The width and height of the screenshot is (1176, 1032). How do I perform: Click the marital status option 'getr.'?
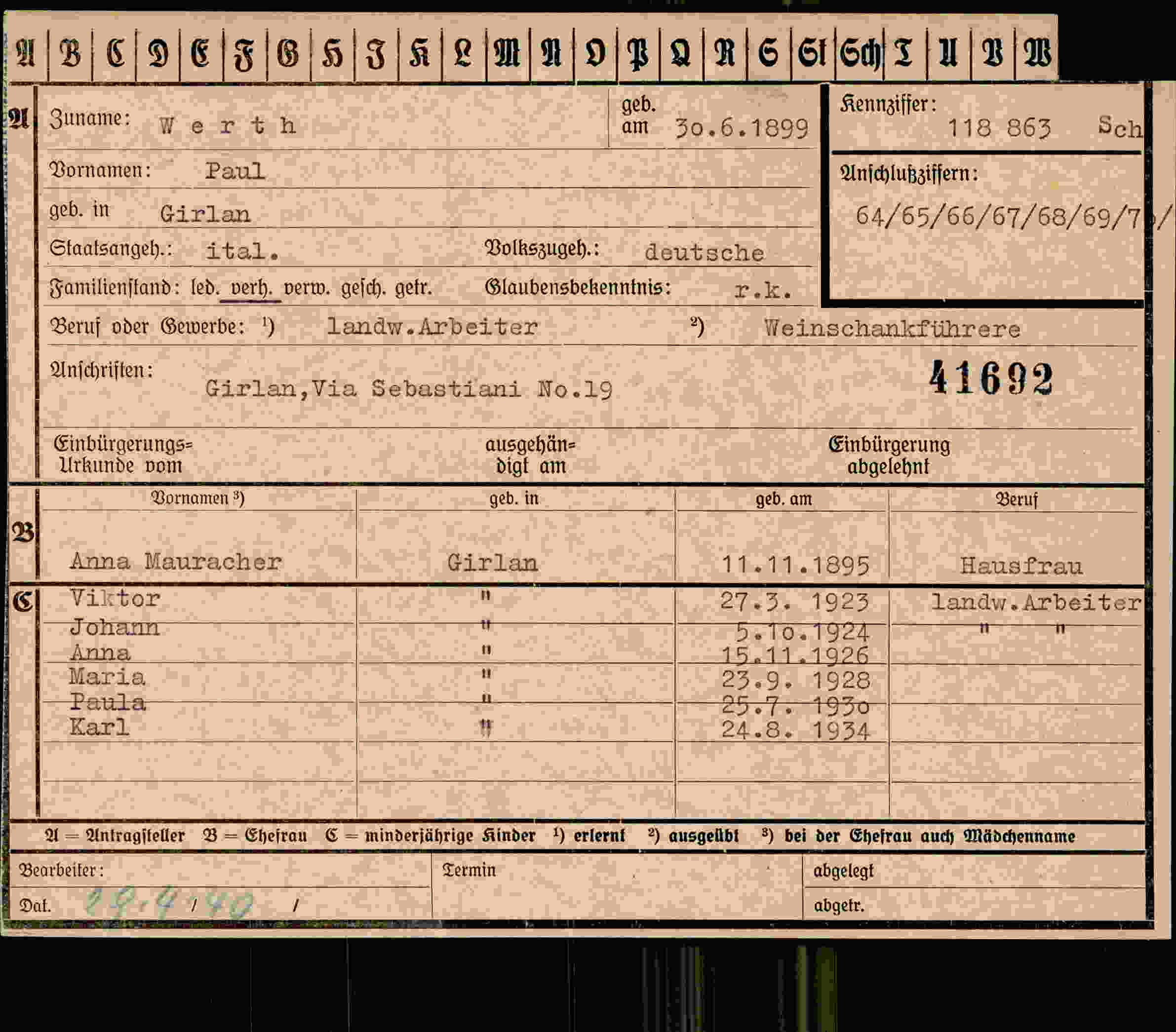(413, 287)
